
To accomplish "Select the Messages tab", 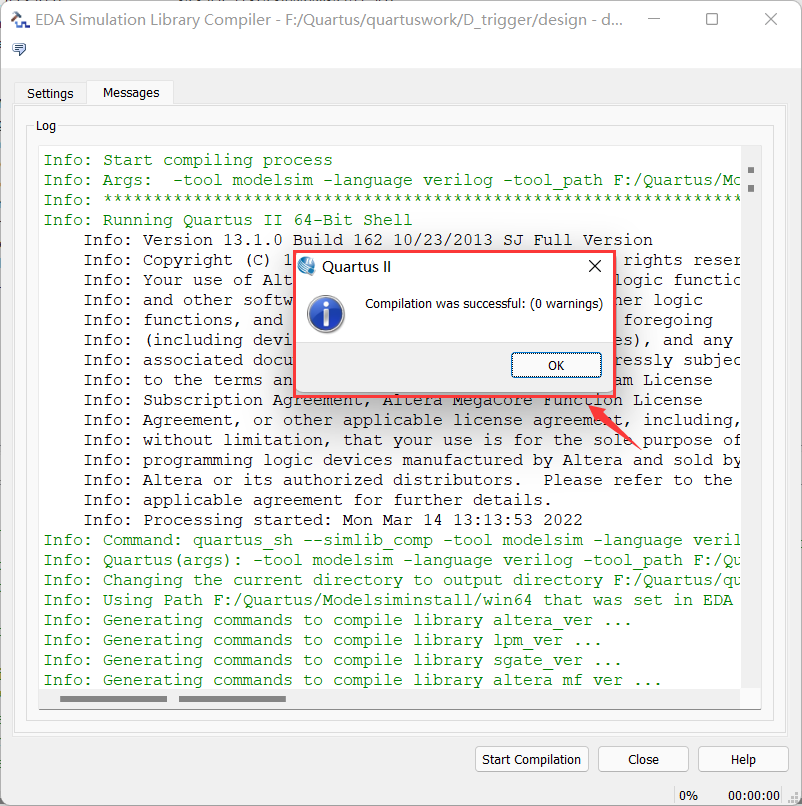I will coord(131,93).
